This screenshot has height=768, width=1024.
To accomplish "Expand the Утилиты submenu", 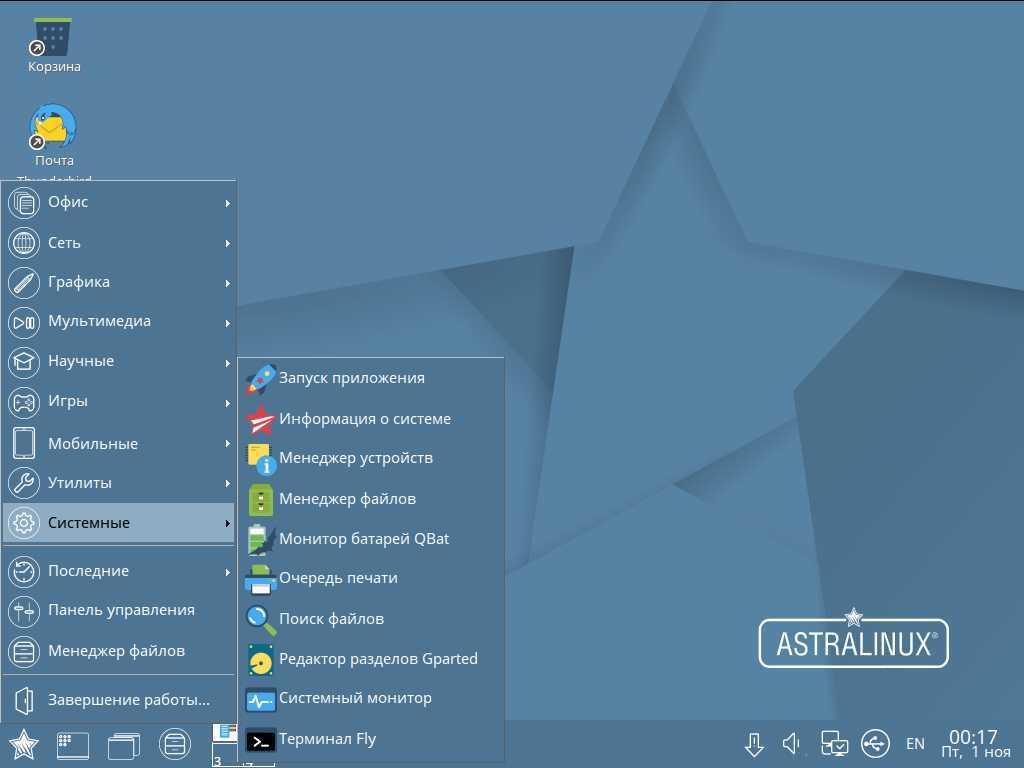I will click(x=118, y=482).
